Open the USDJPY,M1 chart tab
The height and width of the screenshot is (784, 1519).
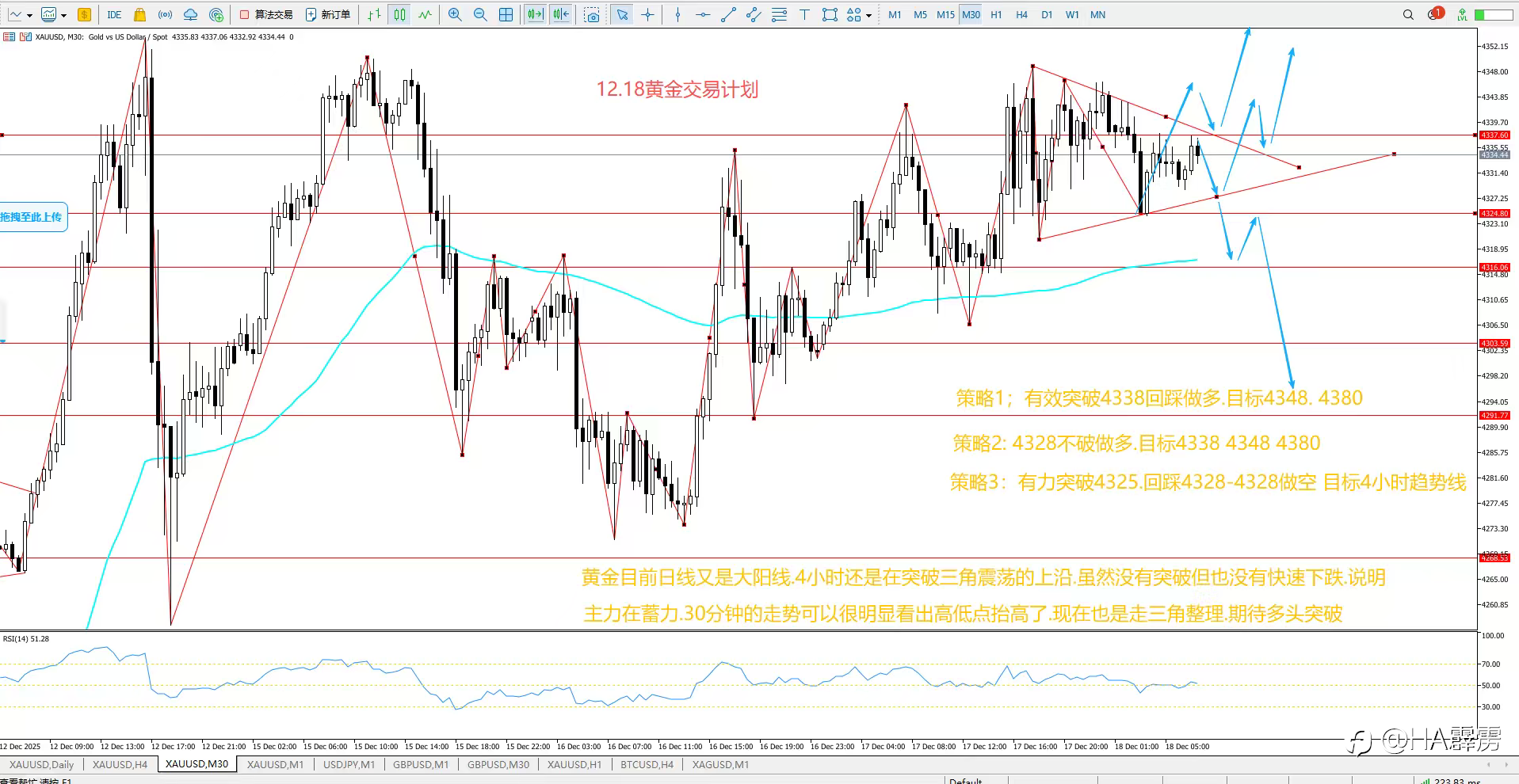349,764
